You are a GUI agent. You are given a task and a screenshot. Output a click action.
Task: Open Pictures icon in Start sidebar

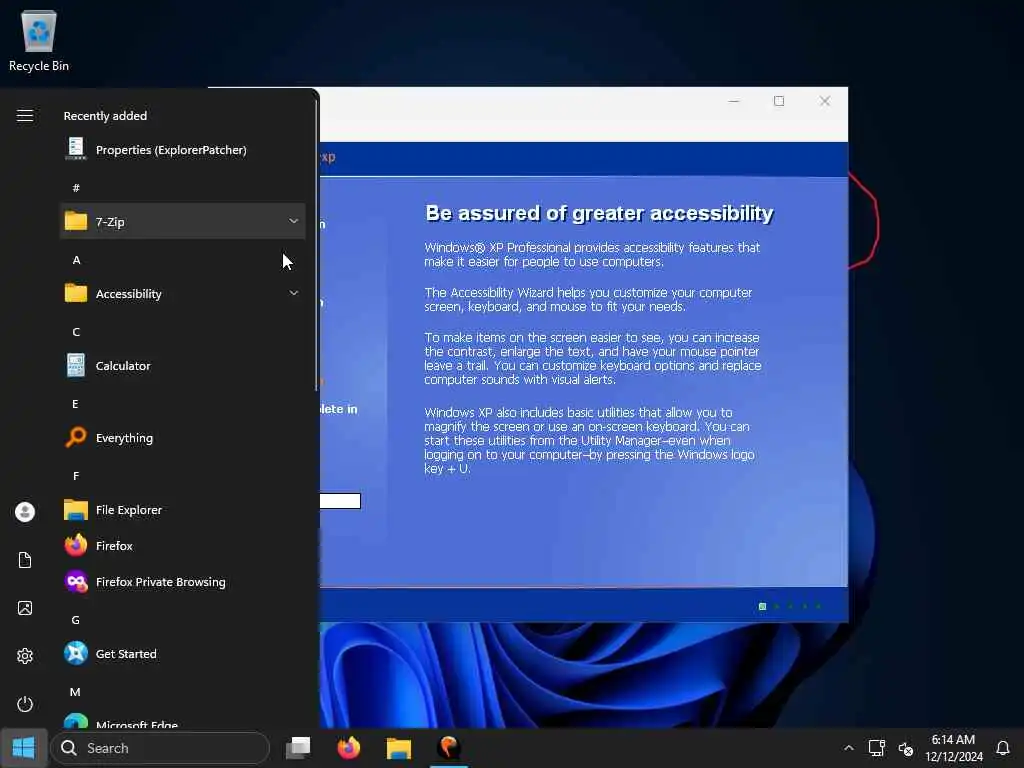[x=25, y=608]
